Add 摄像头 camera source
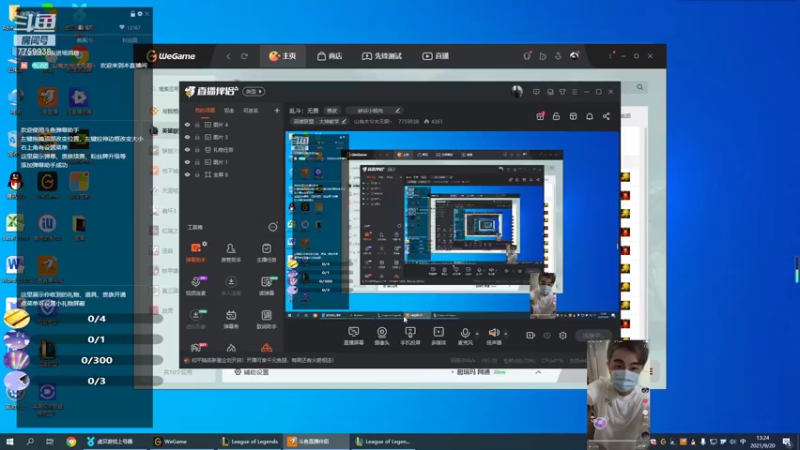This screenshot has height=450, width=800. coord(382,336)
